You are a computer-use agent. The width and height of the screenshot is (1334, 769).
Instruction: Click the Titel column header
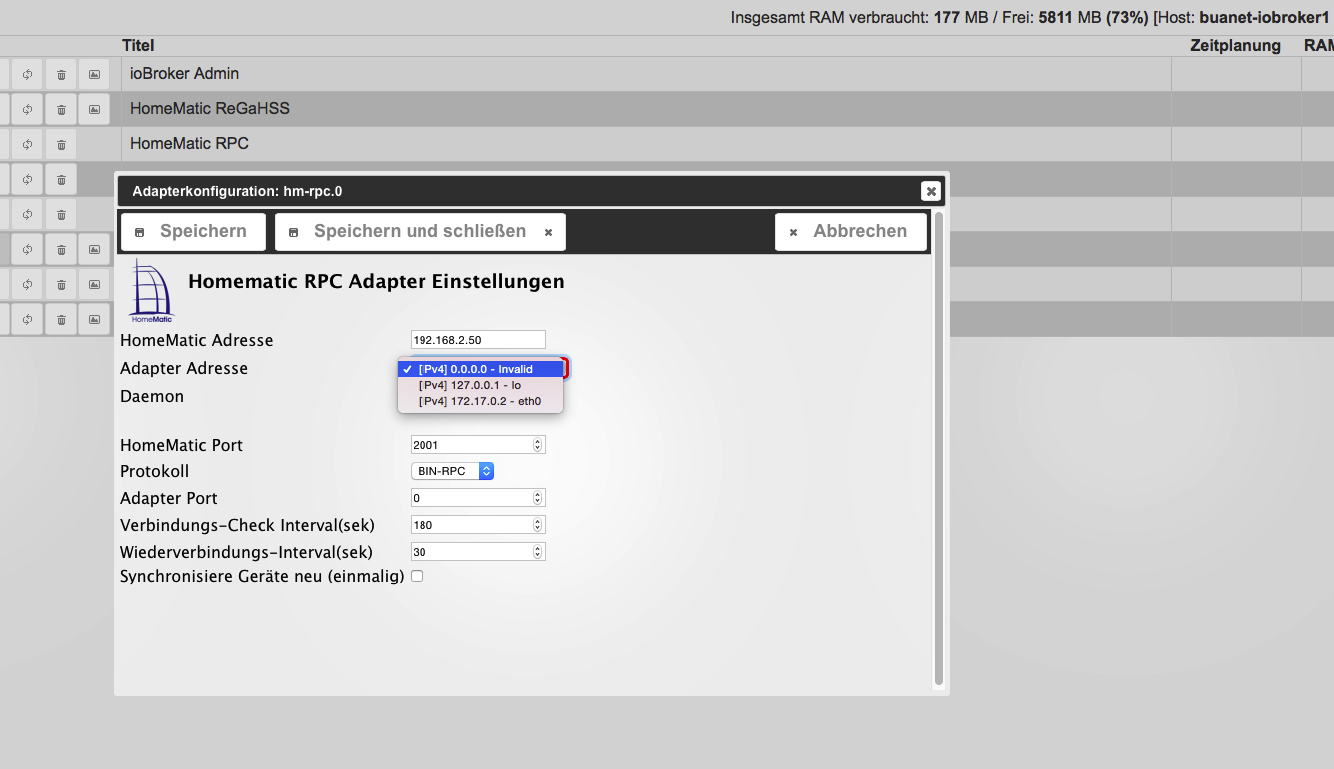[x=138, y=46]
